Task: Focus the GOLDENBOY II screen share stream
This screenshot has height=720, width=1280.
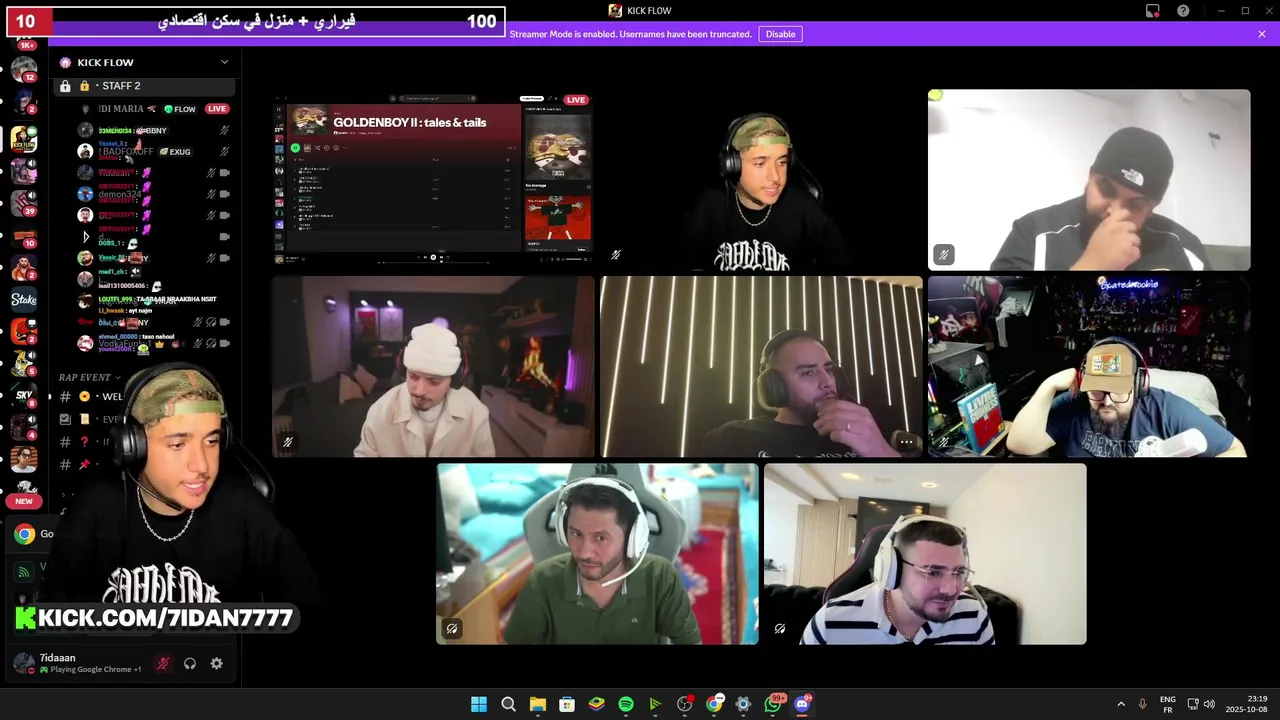Action: [x=433, y=180]
